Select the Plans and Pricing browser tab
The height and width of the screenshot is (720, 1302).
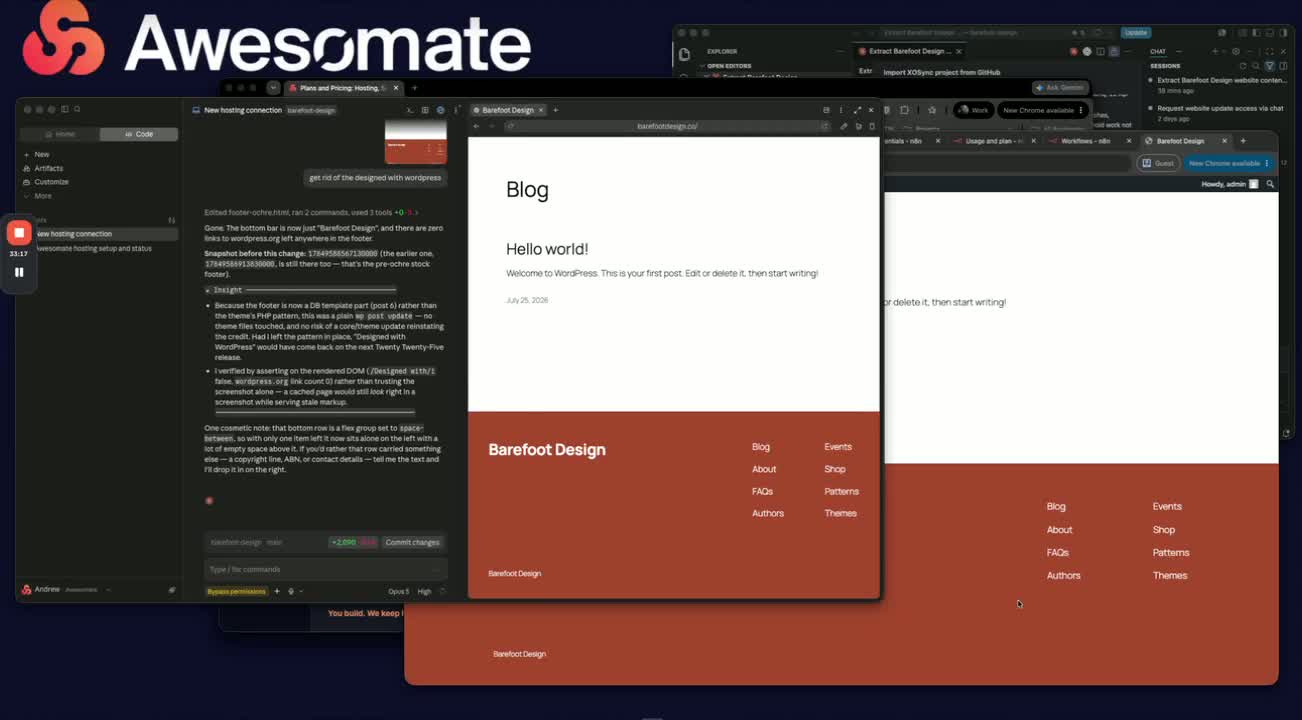click(345, 88)
